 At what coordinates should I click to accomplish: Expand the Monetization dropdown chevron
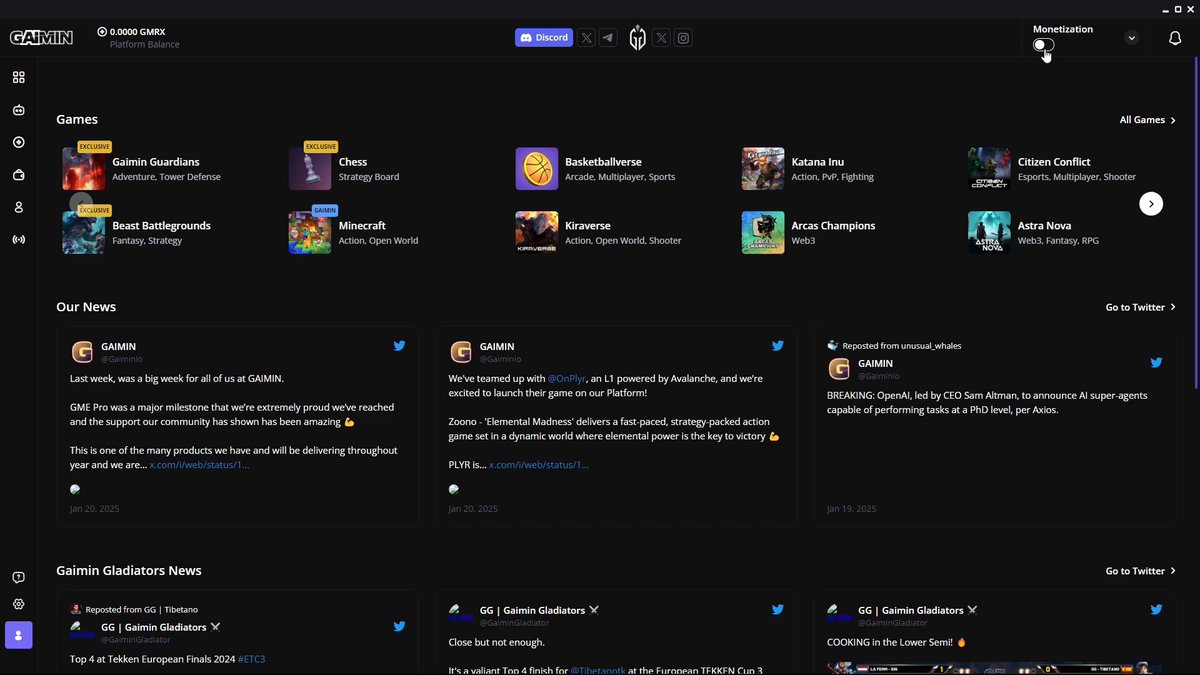pyautogui.click(x=1131, y=38)
